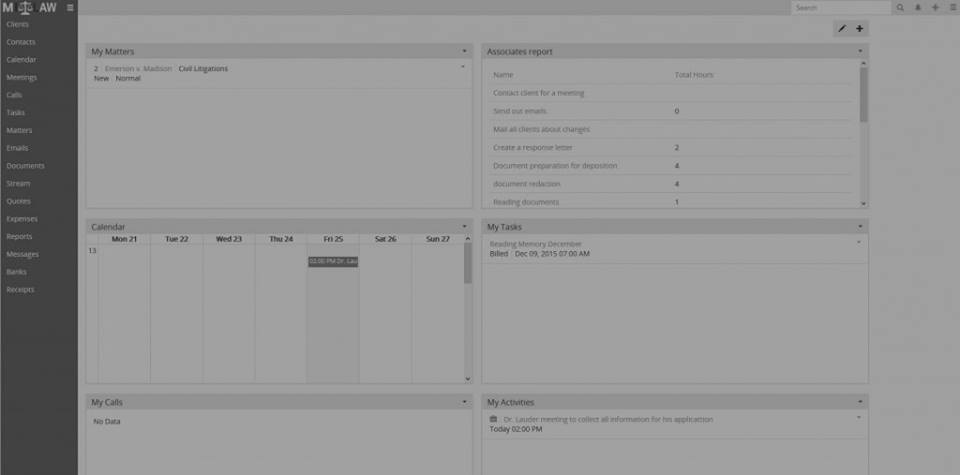Add a dashboard widget with plus button

[860, 28]
